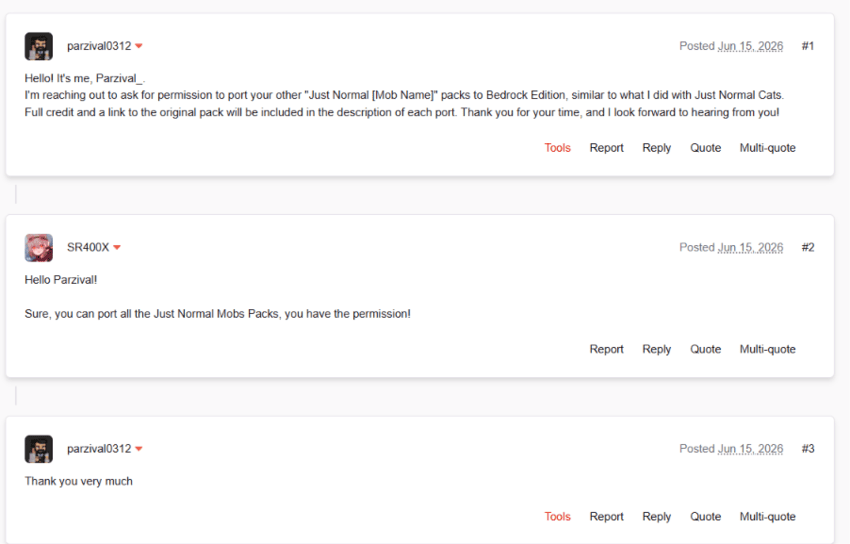The height and width of the screenshot is (544, 850).
Task: Open Tools menu in post #1
Action: pyautogui.click(x=557, y=148)
